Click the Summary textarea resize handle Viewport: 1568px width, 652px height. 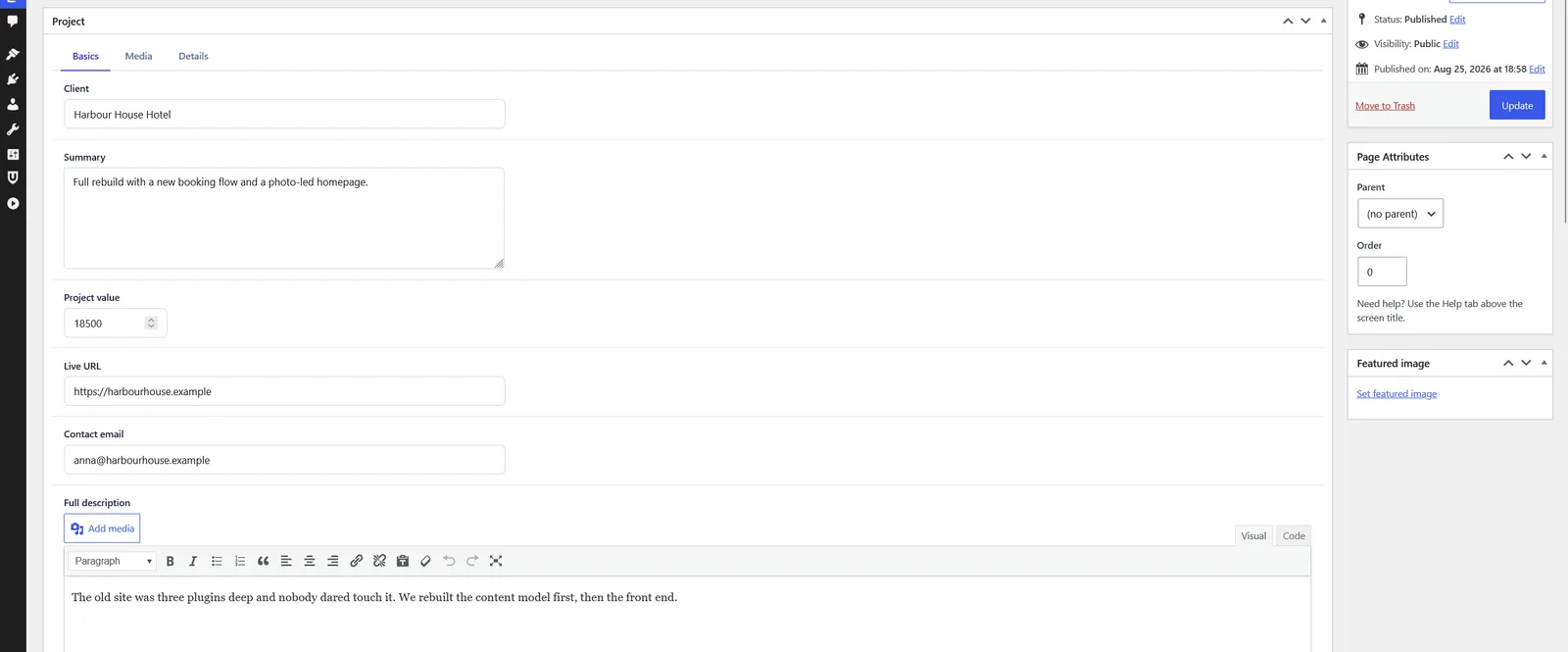(499, 263)
